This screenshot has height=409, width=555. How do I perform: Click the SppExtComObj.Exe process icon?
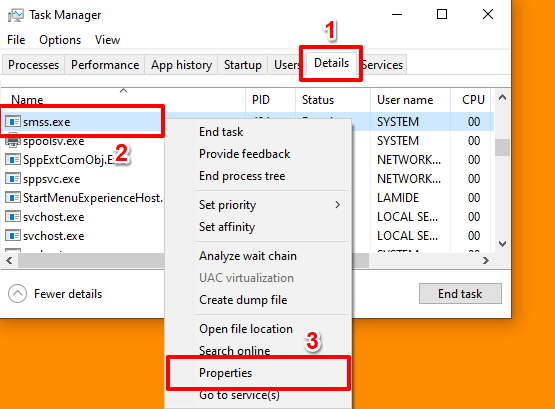tap(13, 160)
